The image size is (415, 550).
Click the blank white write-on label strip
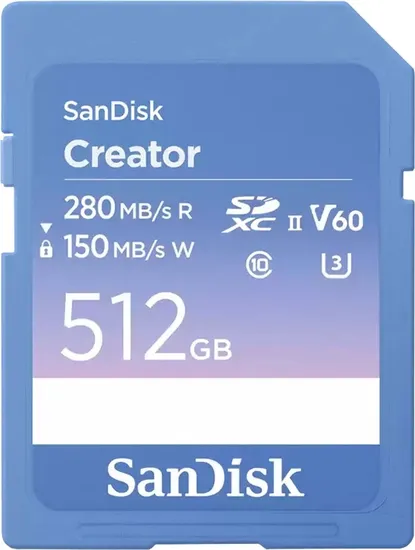(206, 411)
